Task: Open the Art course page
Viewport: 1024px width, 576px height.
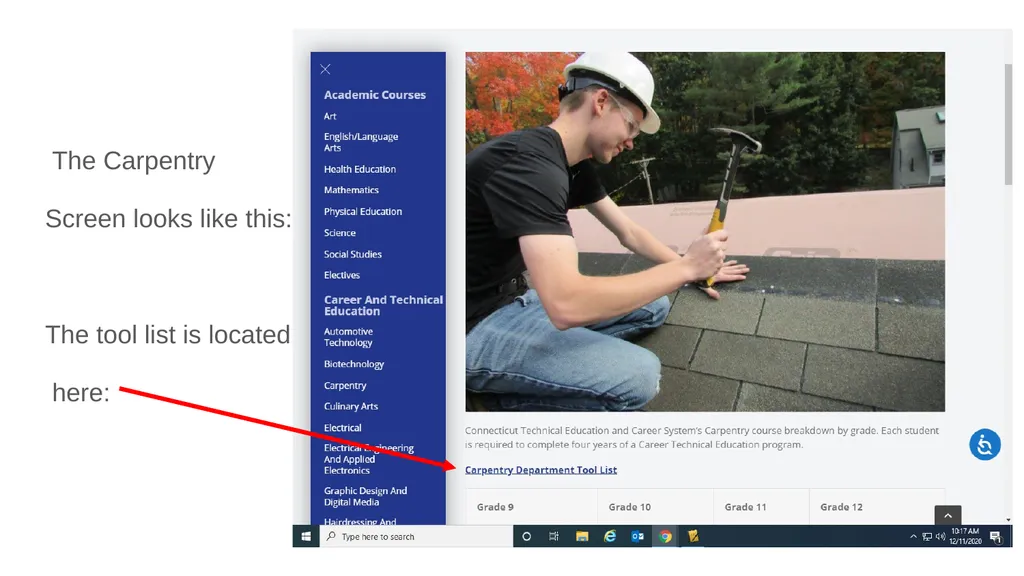Action: (x=330, y=116)
